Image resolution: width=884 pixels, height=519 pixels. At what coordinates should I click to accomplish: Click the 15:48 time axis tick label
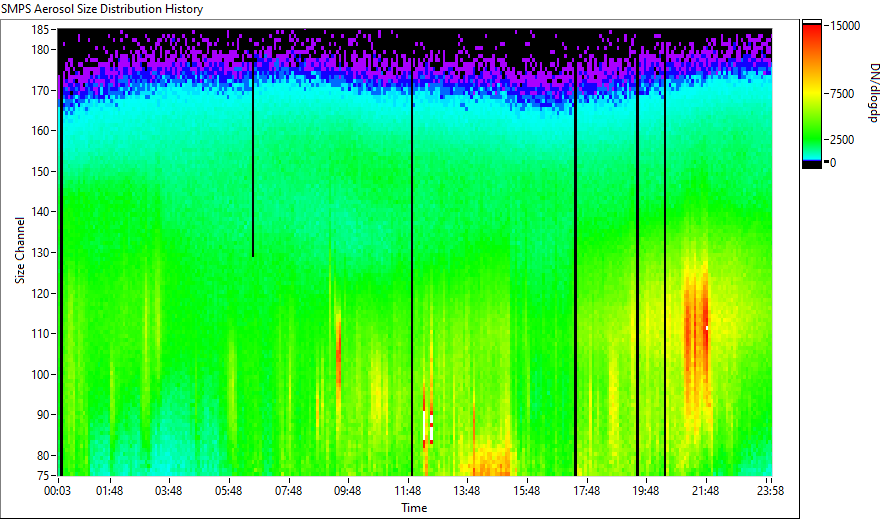click(527, 491)
